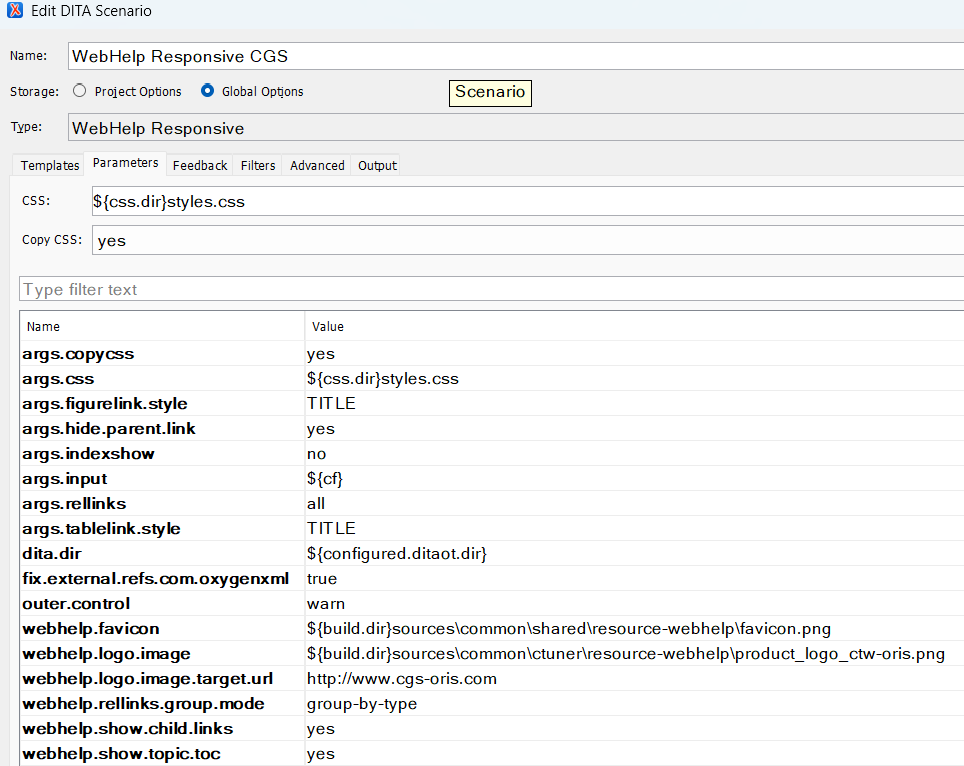Click the TITLE value of args.figurelink.style

point(331,404)
